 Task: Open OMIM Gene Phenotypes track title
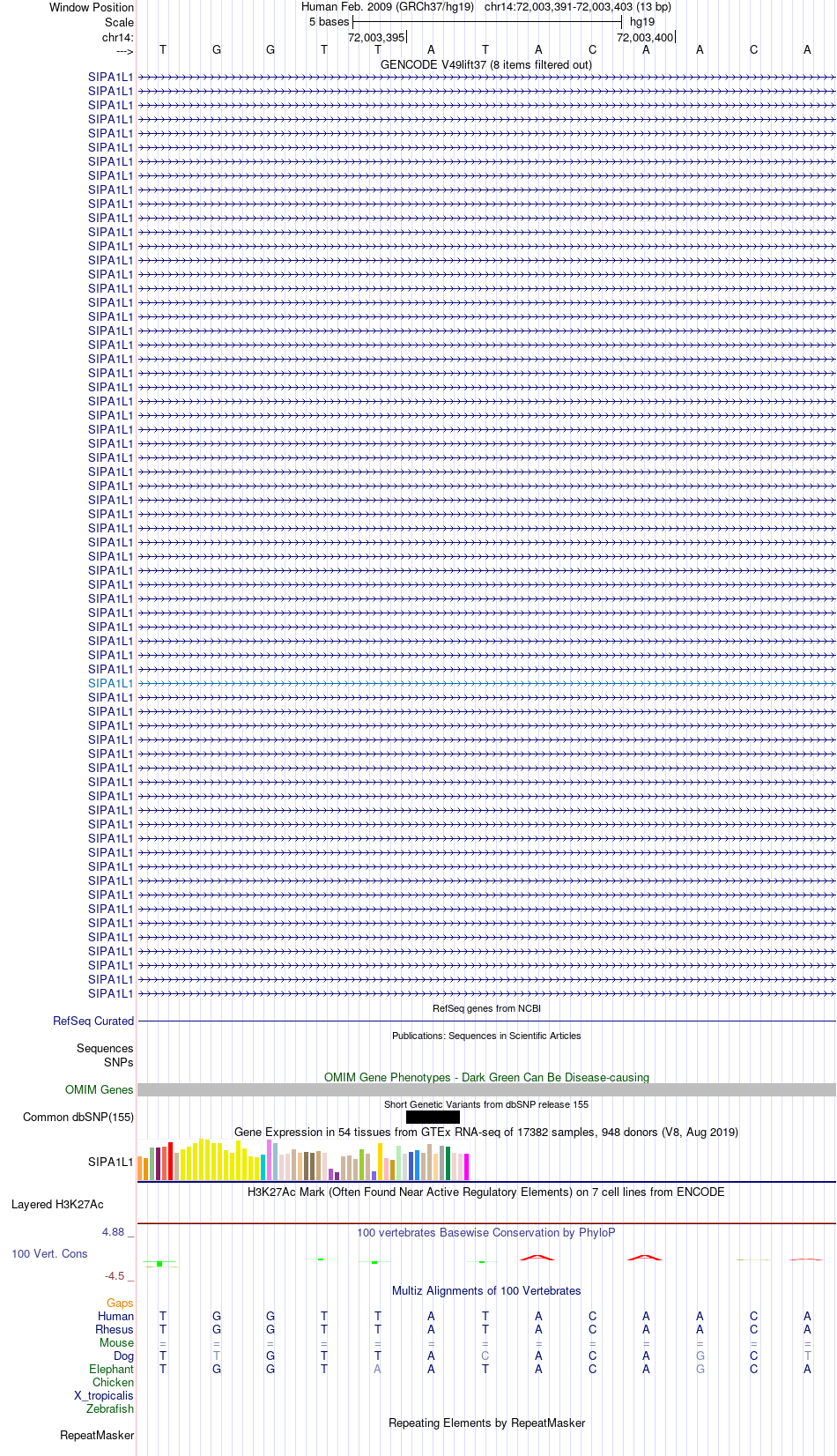coord(486,1077)
